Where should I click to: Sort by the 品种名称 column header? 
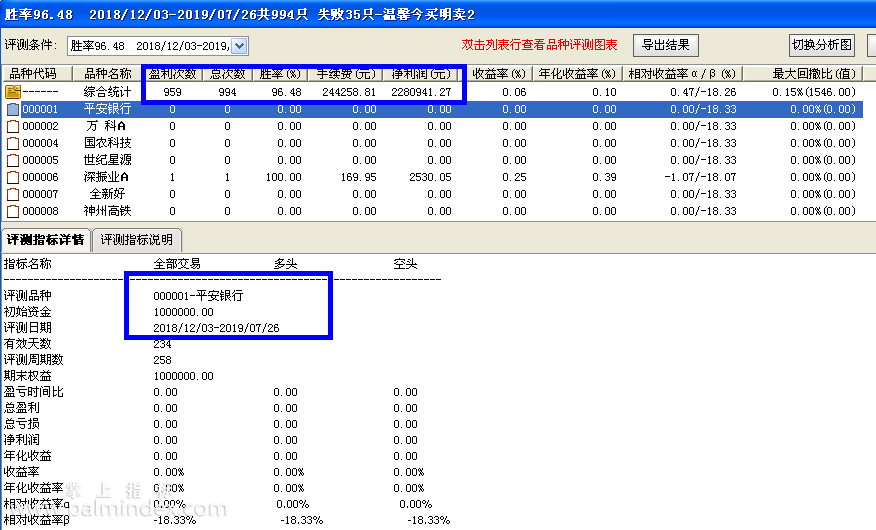point(107,74)
